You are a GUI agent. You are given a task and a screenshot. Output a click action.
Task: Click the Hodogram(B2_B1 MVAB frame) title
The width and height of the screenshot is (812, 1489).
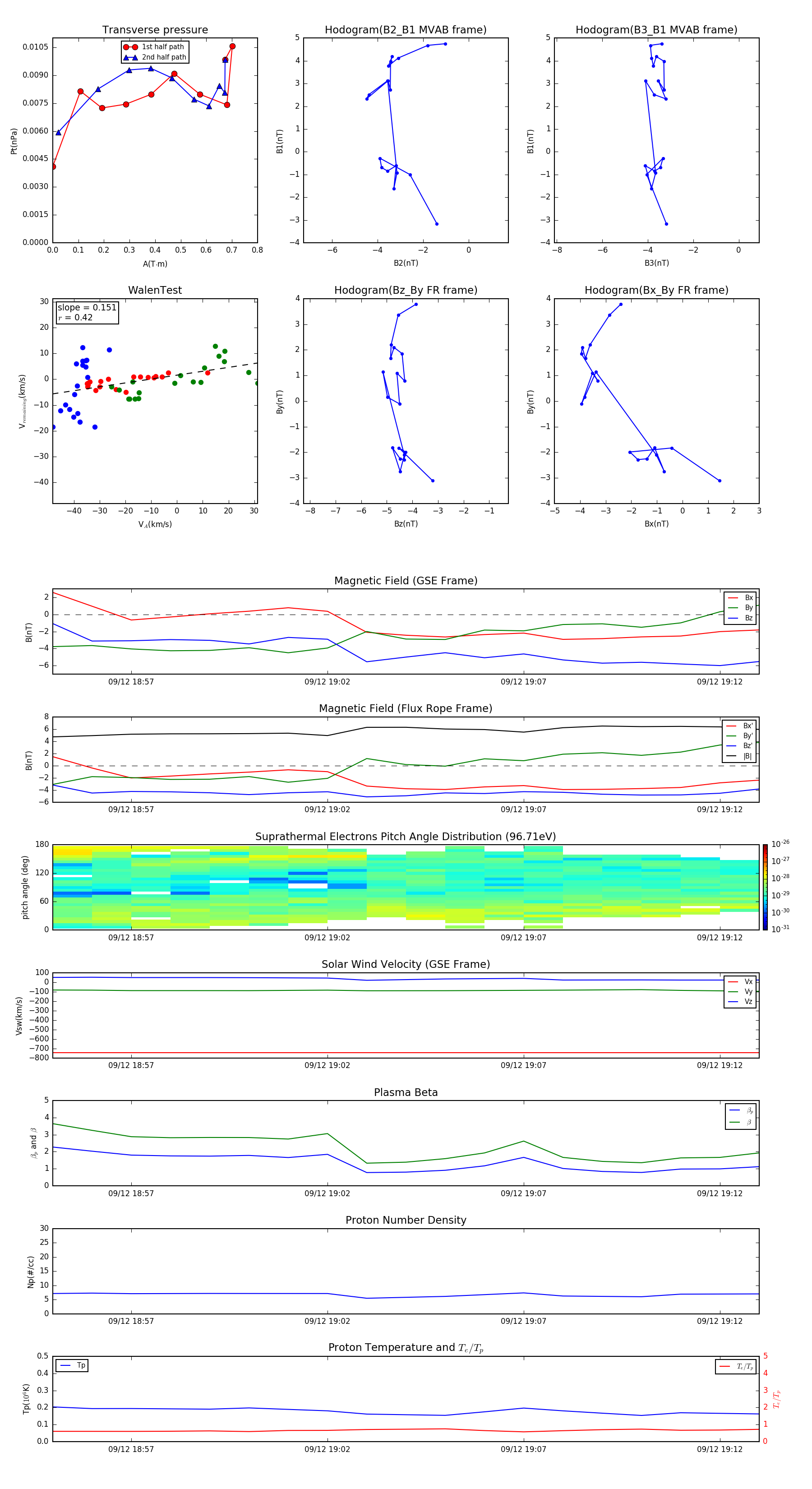pos(406,30)
